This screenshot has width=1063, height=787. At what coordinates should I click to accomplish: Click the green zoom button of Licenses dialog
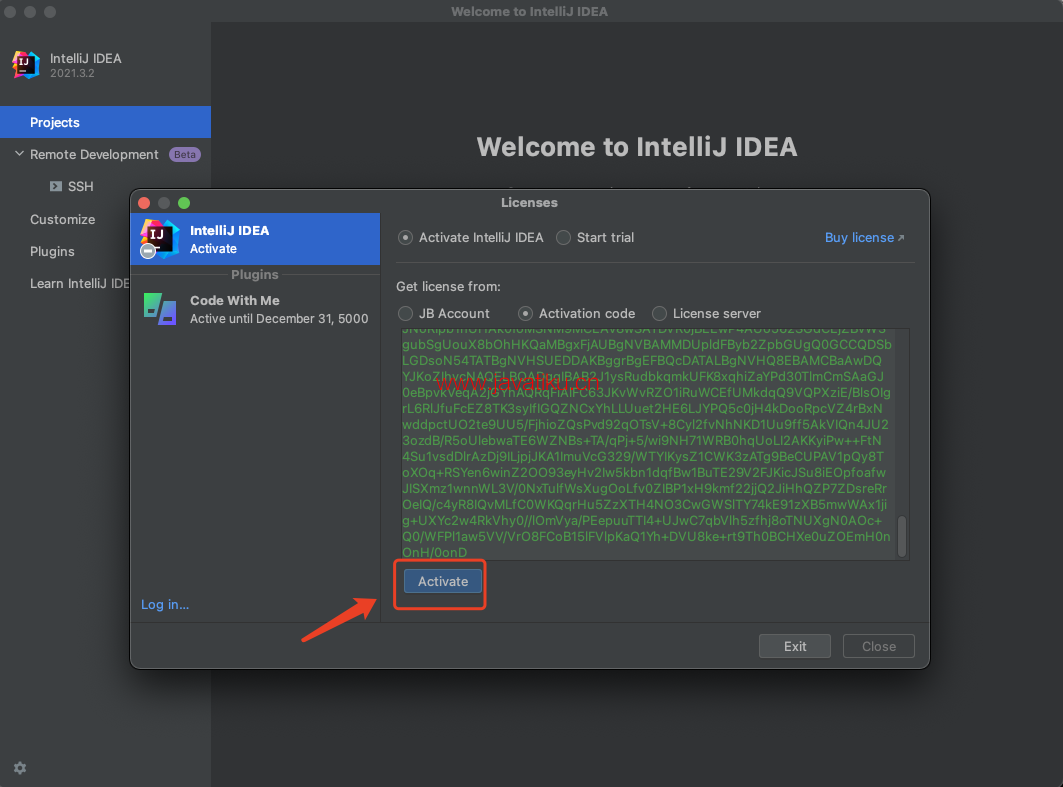pos(184,203)
